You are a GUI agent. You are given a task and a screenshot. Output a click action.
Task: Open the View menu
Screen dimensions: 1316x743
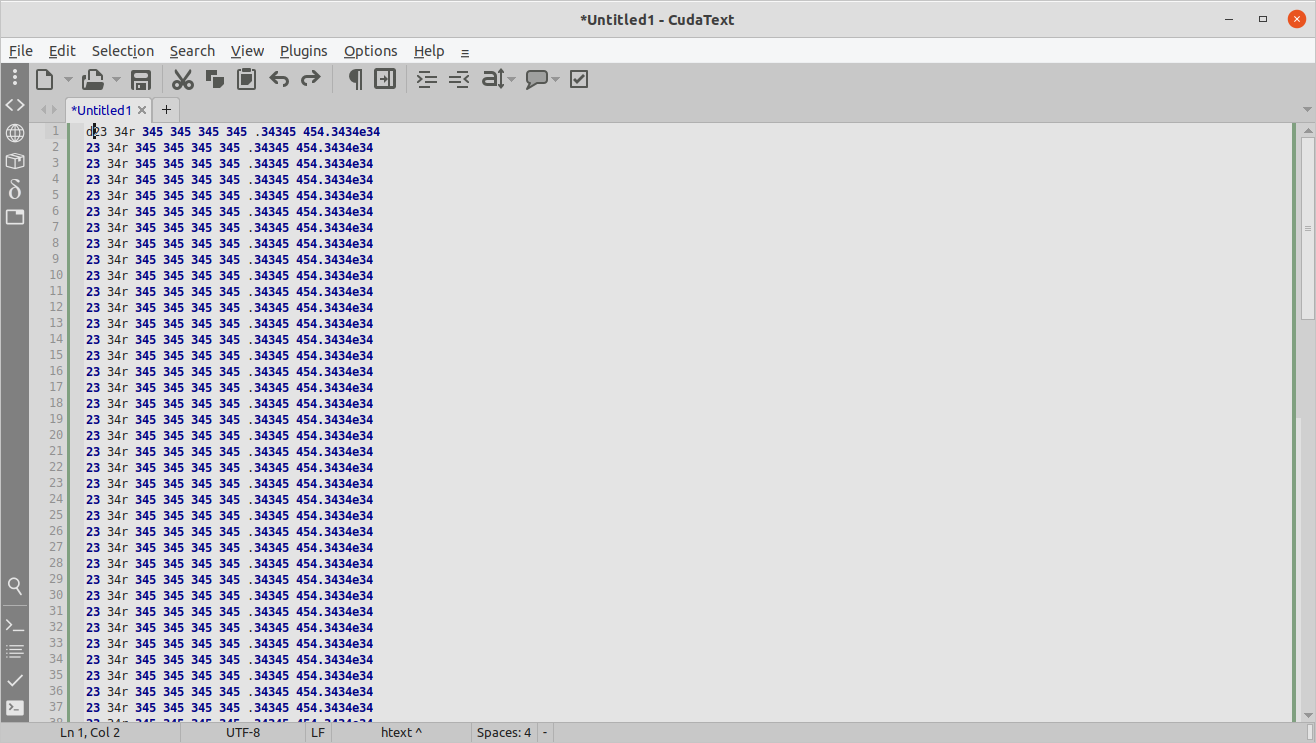pyautogui.click(x=247, y=51)
